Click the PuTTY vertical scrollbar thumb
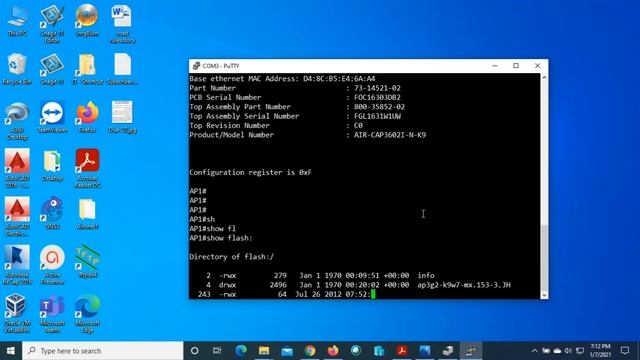Screen dimensions: 640x360 [544, 258]
